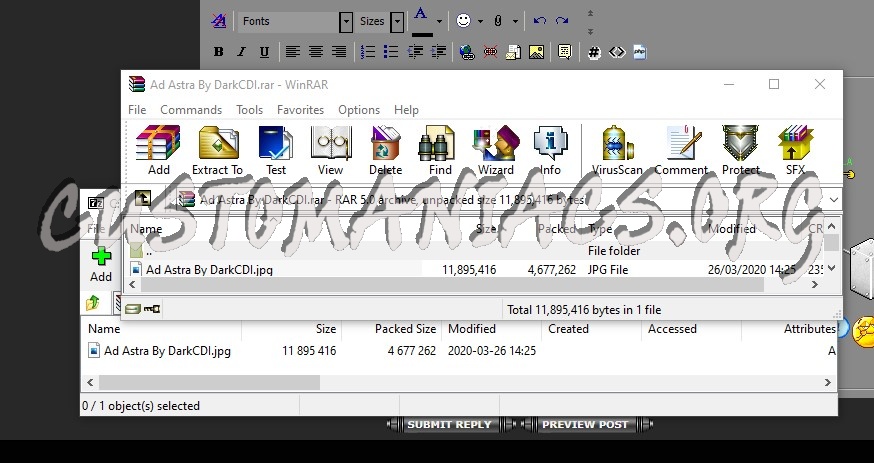Click the text color A swatch
Screen dimensions: 874x463
click(x=421, y=22)
